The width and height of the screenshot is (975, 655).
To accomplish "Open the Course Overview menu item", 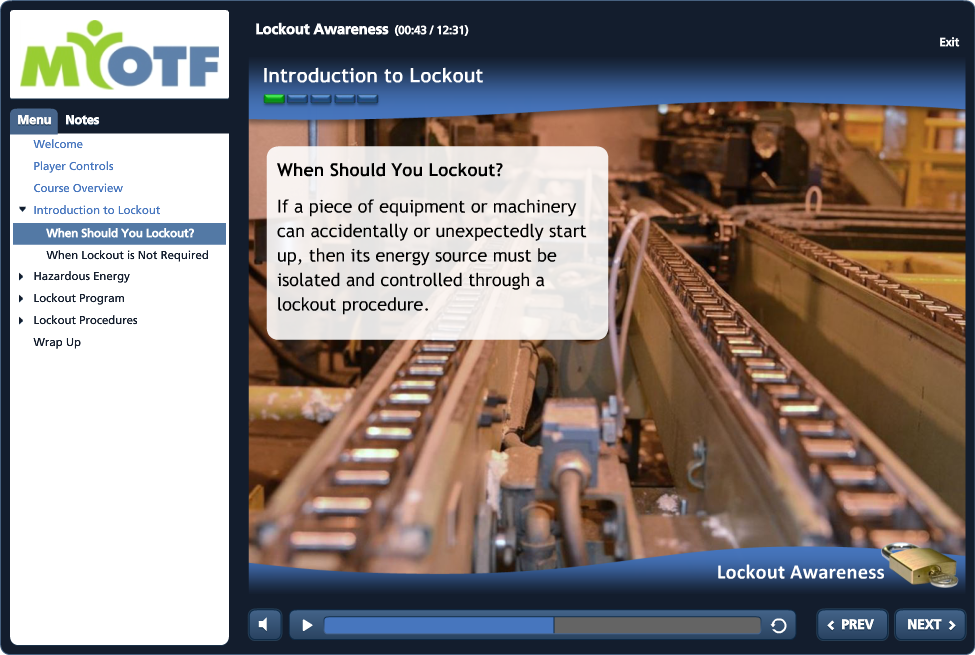I will point(78,188).
